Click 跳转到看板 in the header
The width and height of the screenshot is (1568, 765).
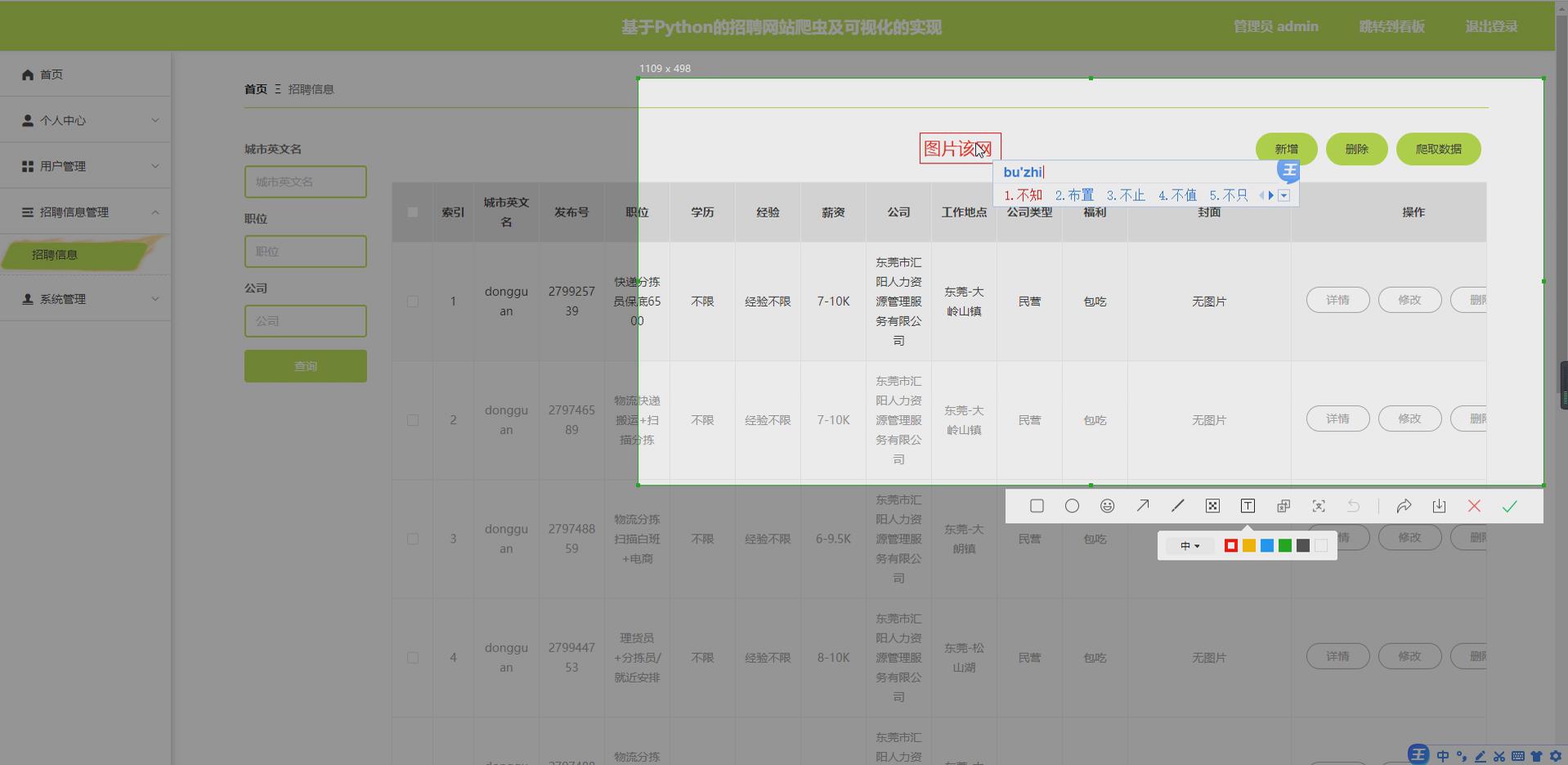pyautogui.click(x=1391, y=26)
